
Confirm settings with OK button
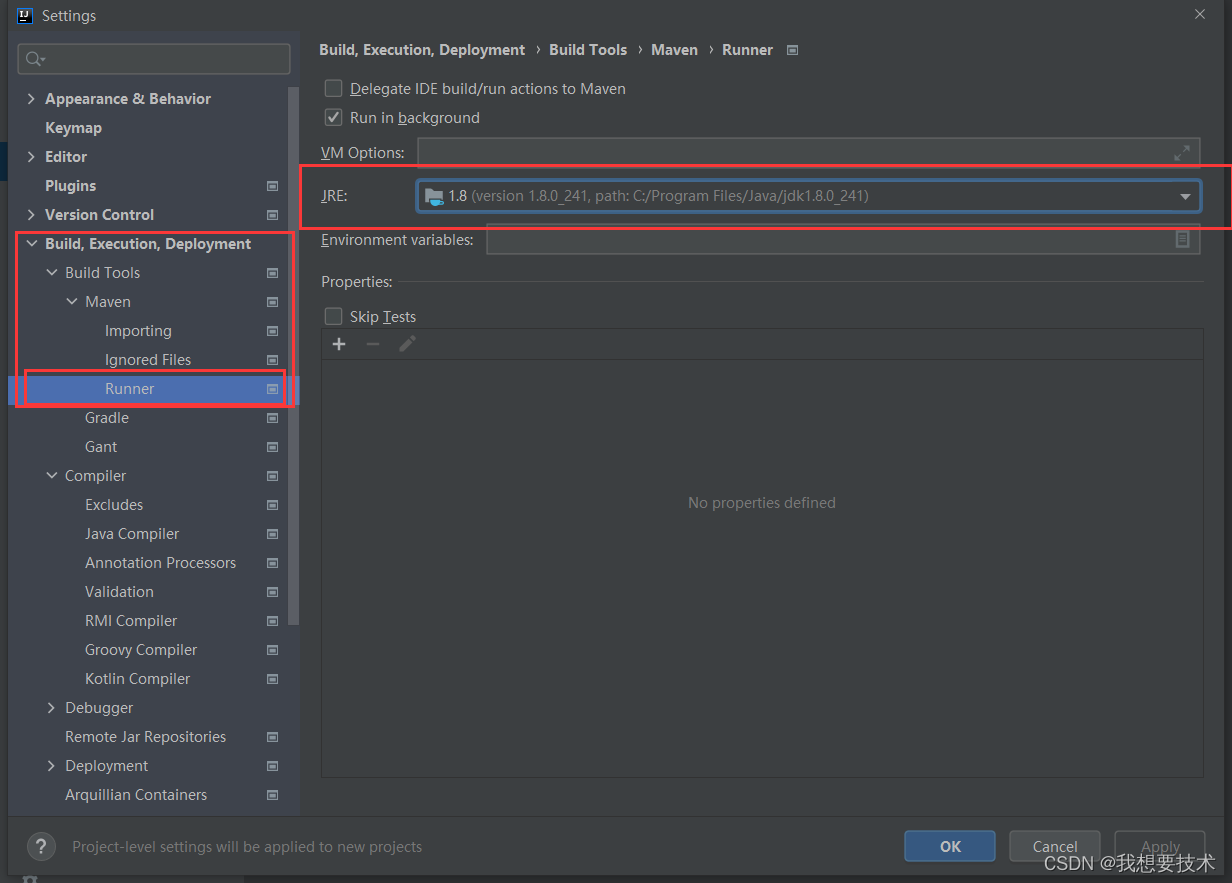coord(950,846)
